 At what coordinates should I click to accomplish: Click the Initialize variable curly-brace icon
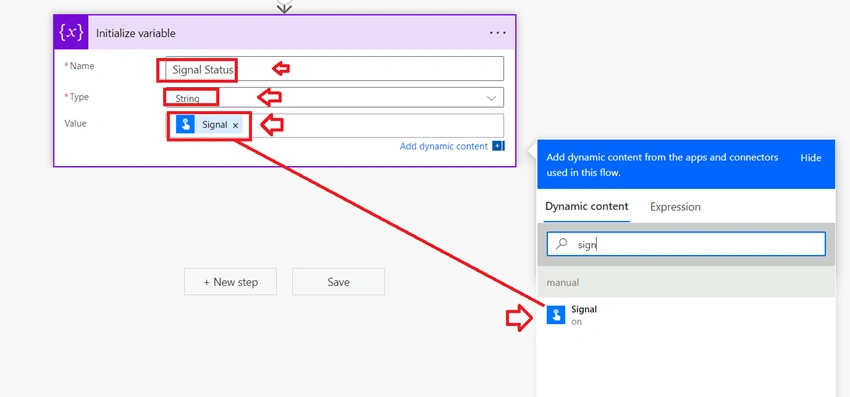71,33
